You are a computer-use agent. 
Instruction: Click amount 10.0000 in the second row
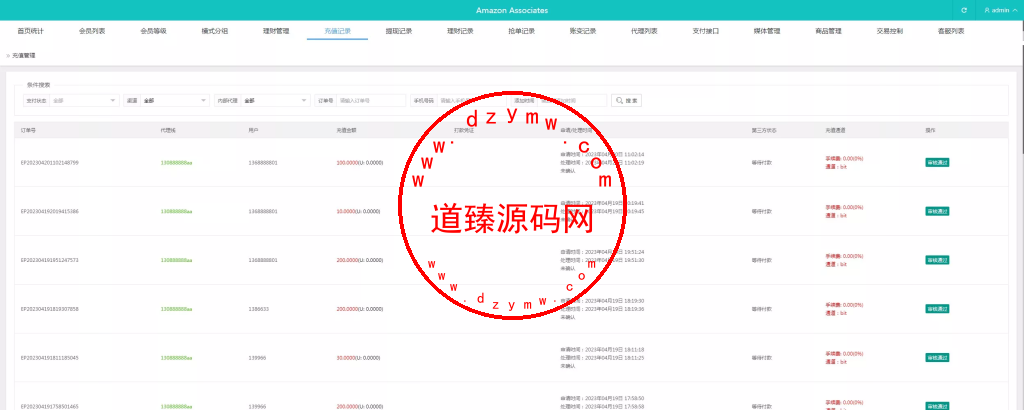tap(345, 211)
